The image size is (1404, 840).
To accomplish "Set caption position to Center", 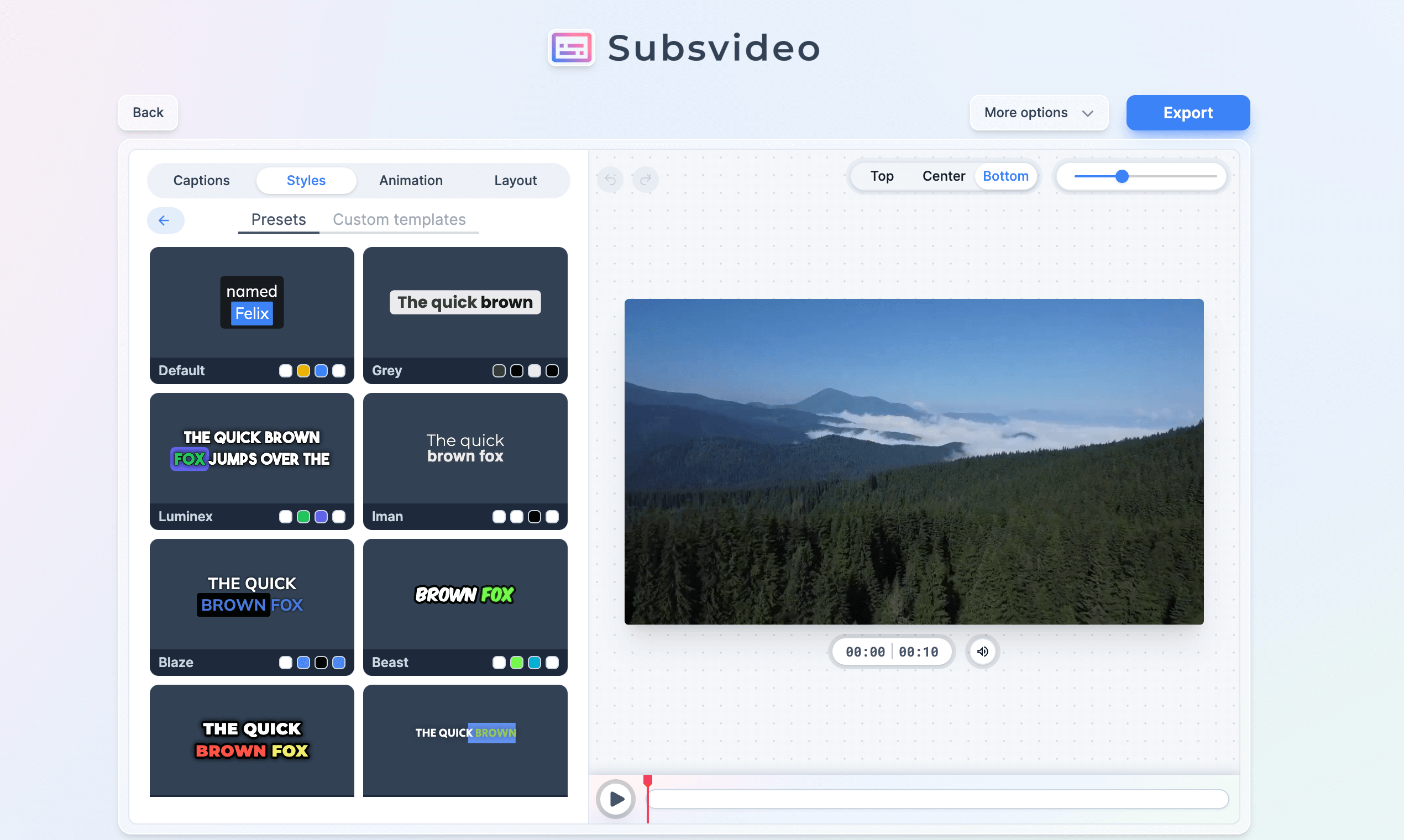I will pyautogui.click(x=943, y=176).
